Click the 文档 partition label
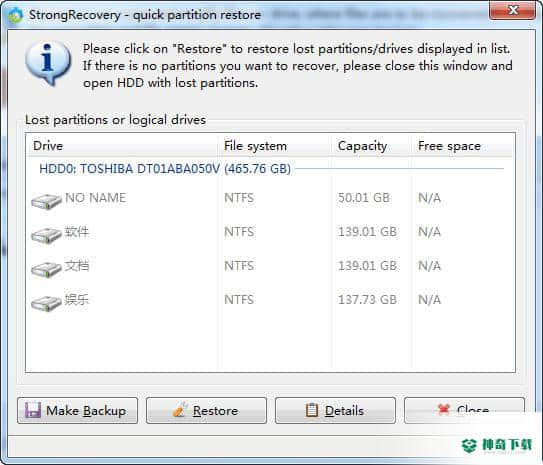 tap(77, 266)
